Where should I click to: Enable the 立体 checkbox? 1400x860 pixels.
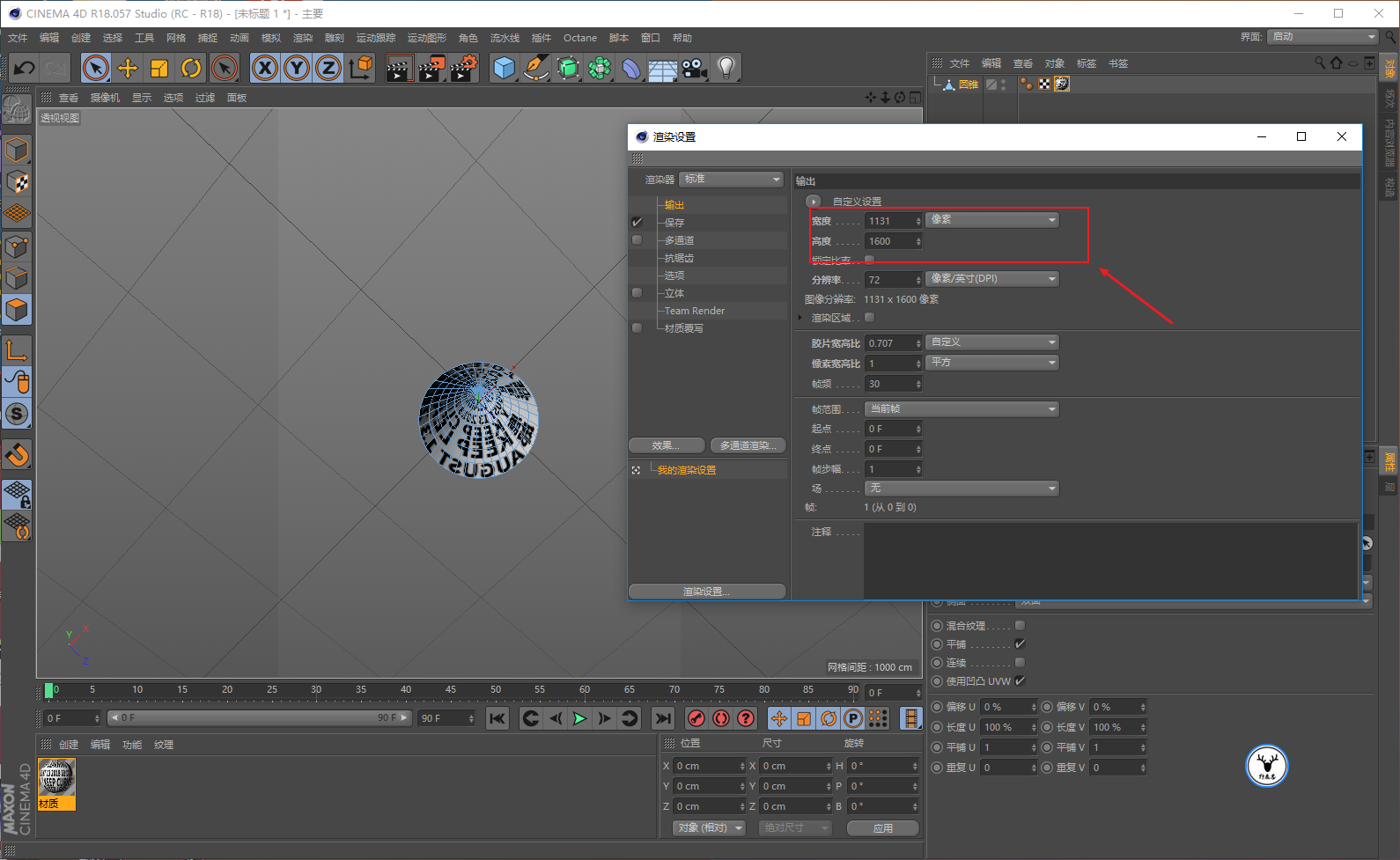tap(637, 293)
